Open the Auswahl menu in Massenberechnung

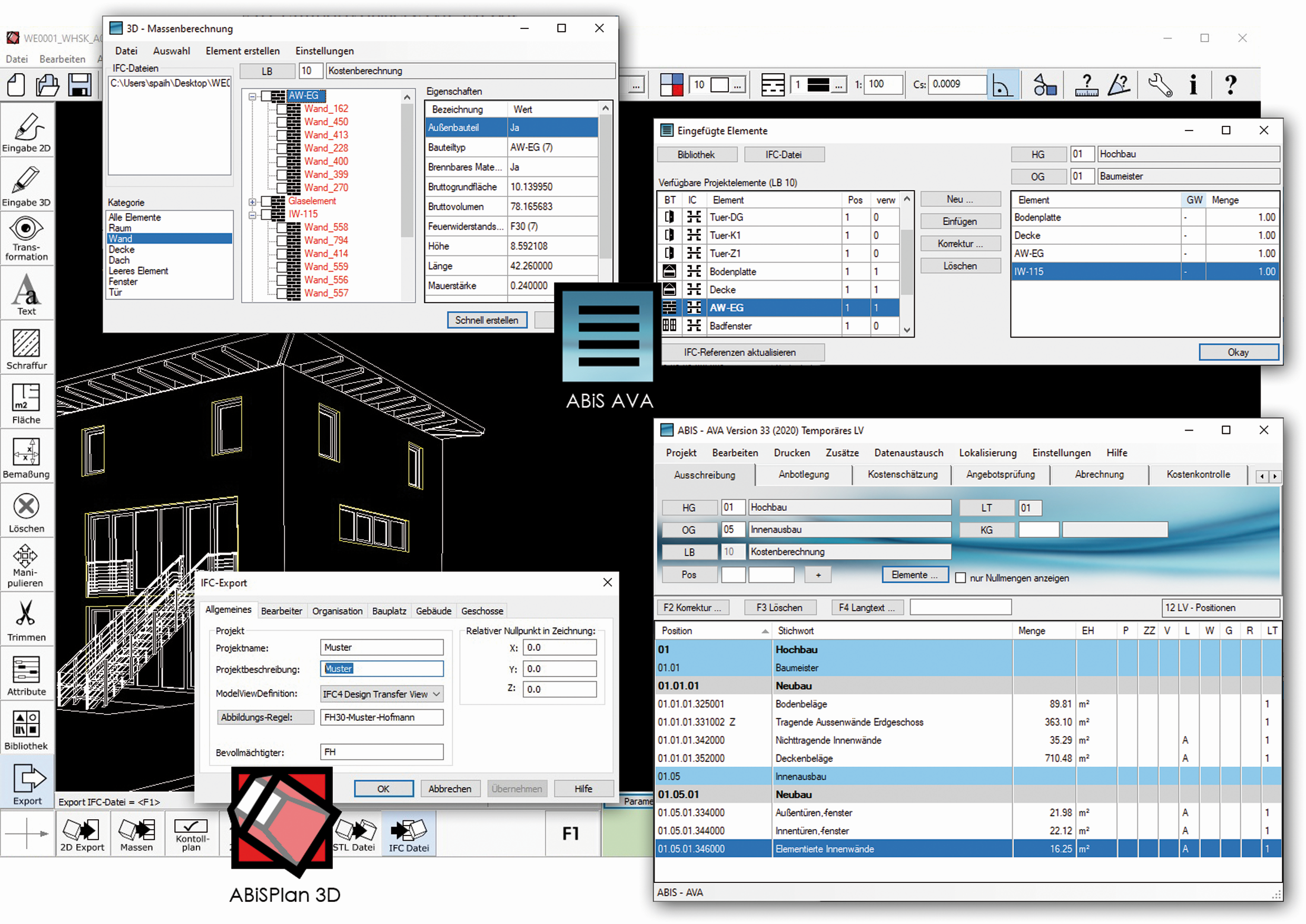[171, 51]
